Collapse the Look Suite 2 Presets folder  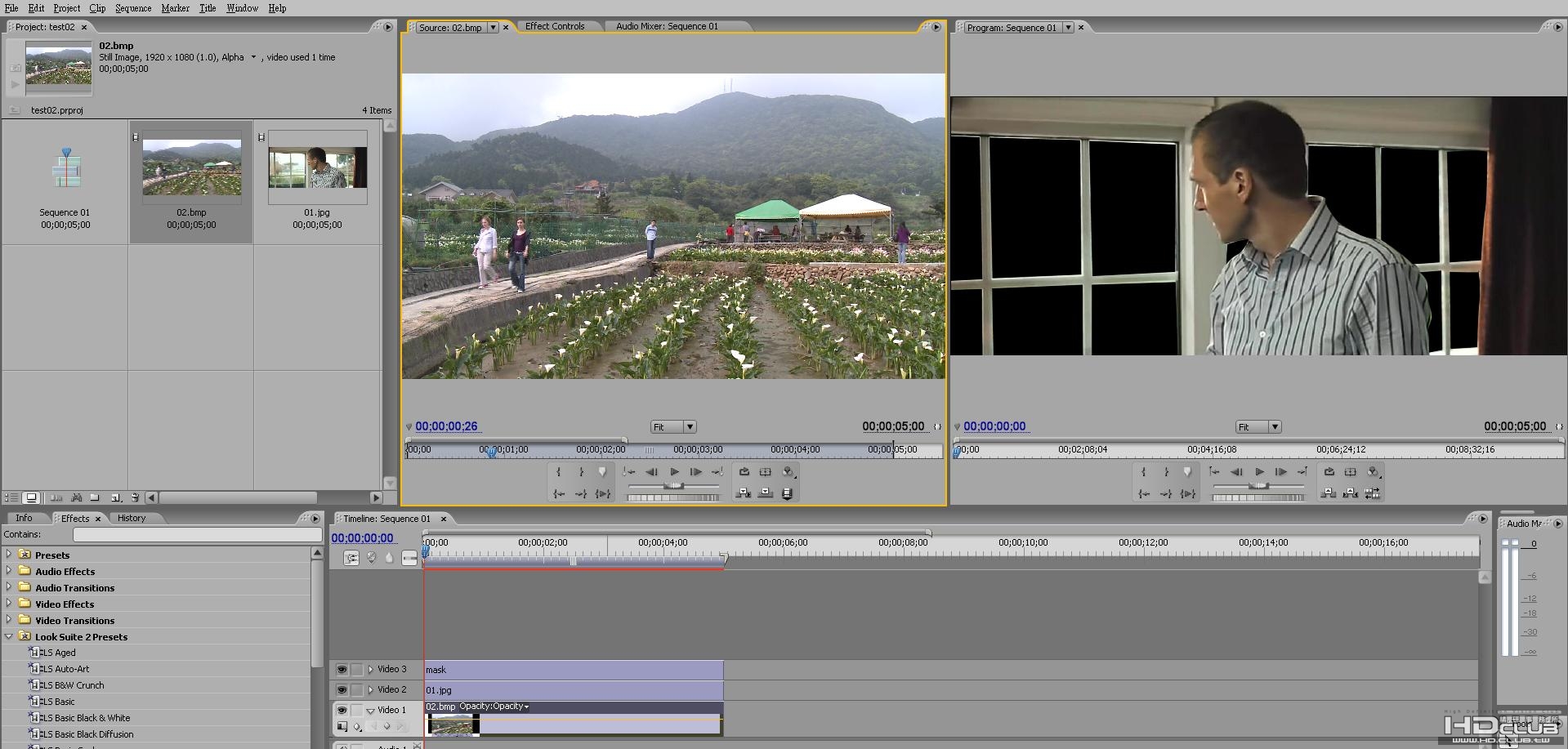tap(9, 636)
